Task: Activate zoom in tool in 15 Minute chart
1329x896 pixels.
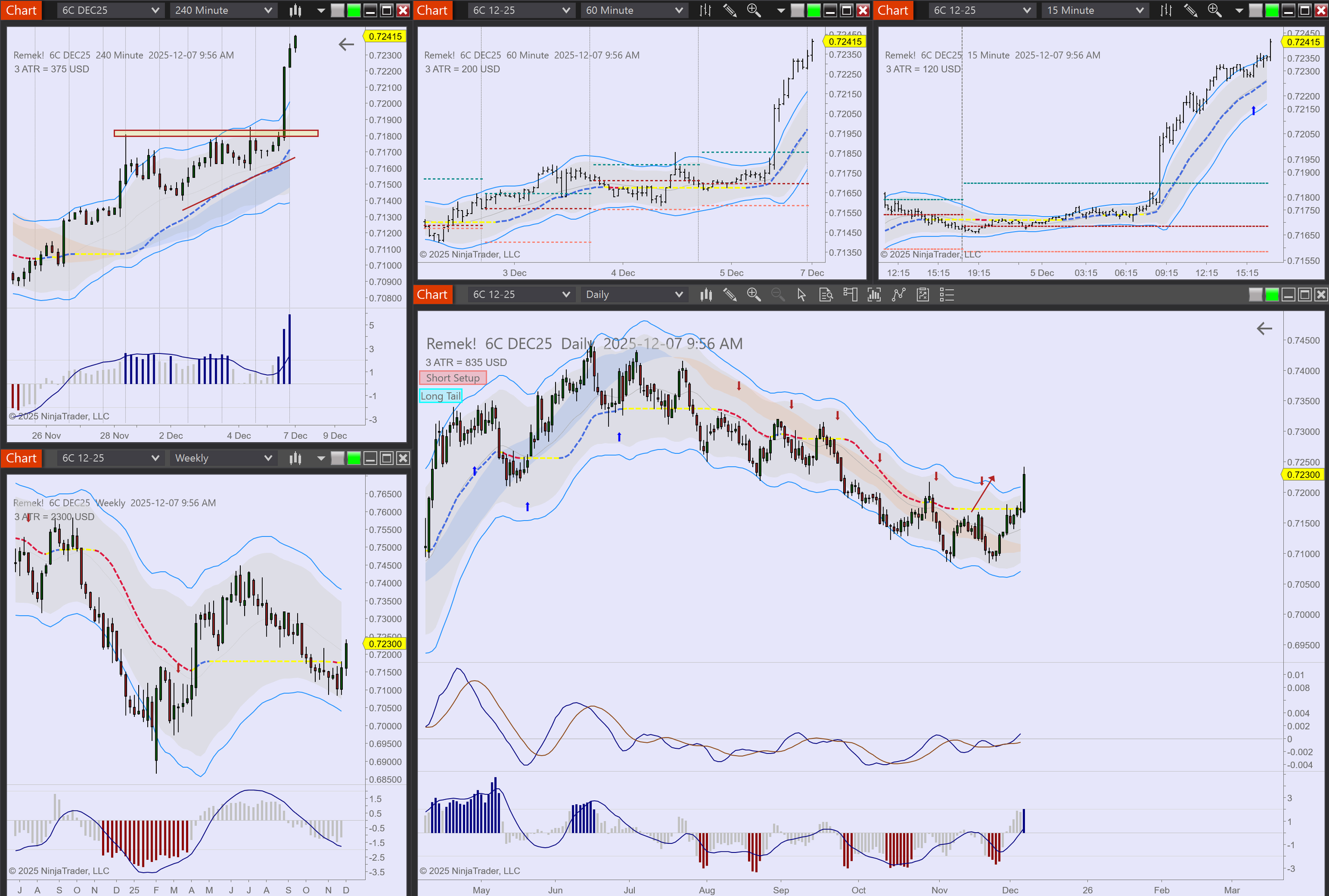Action: coord(1215,10)
